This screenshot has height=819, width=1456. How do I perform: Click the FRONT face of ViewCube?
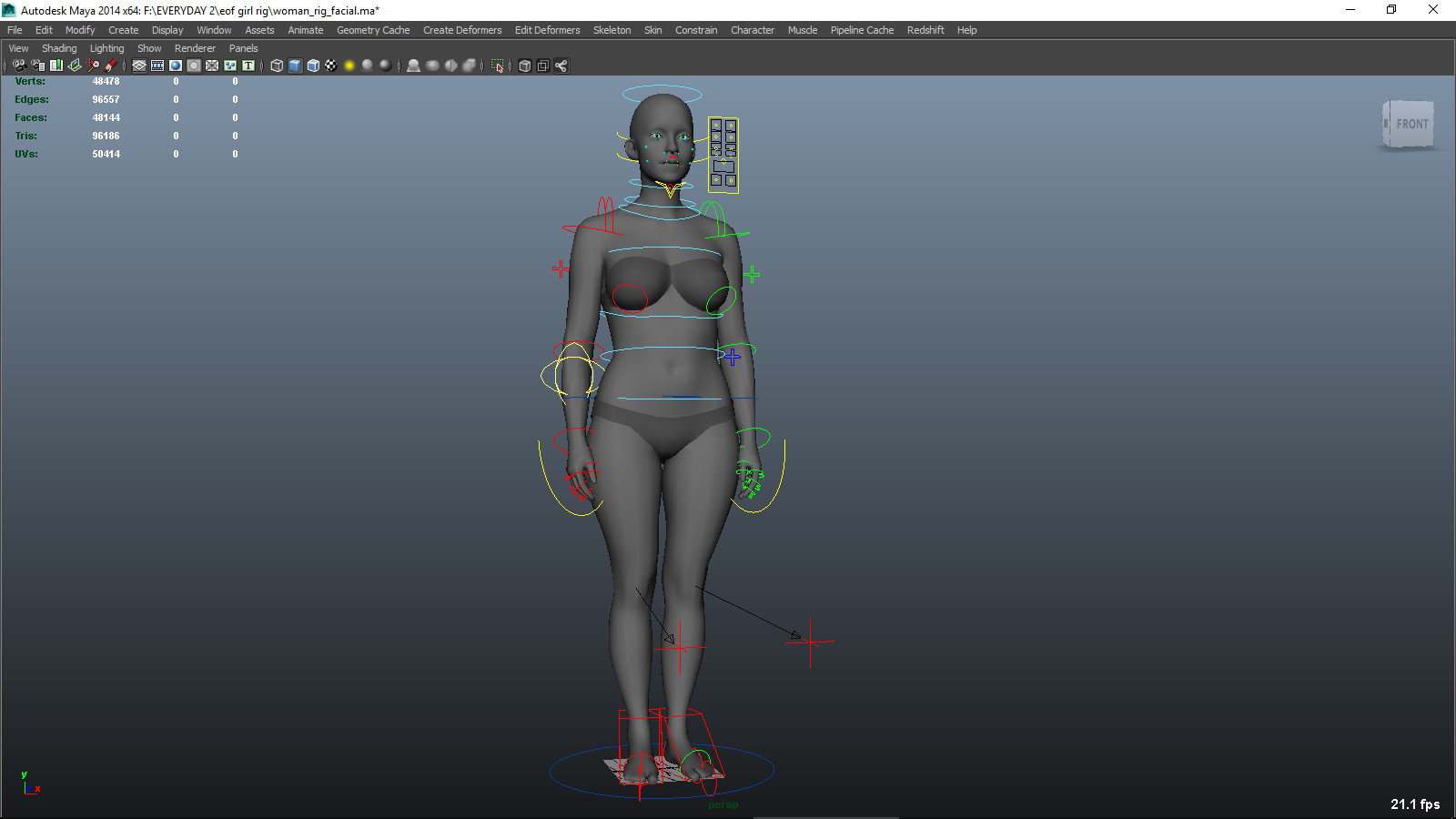pyautogui.click(x=1410, y=124)
